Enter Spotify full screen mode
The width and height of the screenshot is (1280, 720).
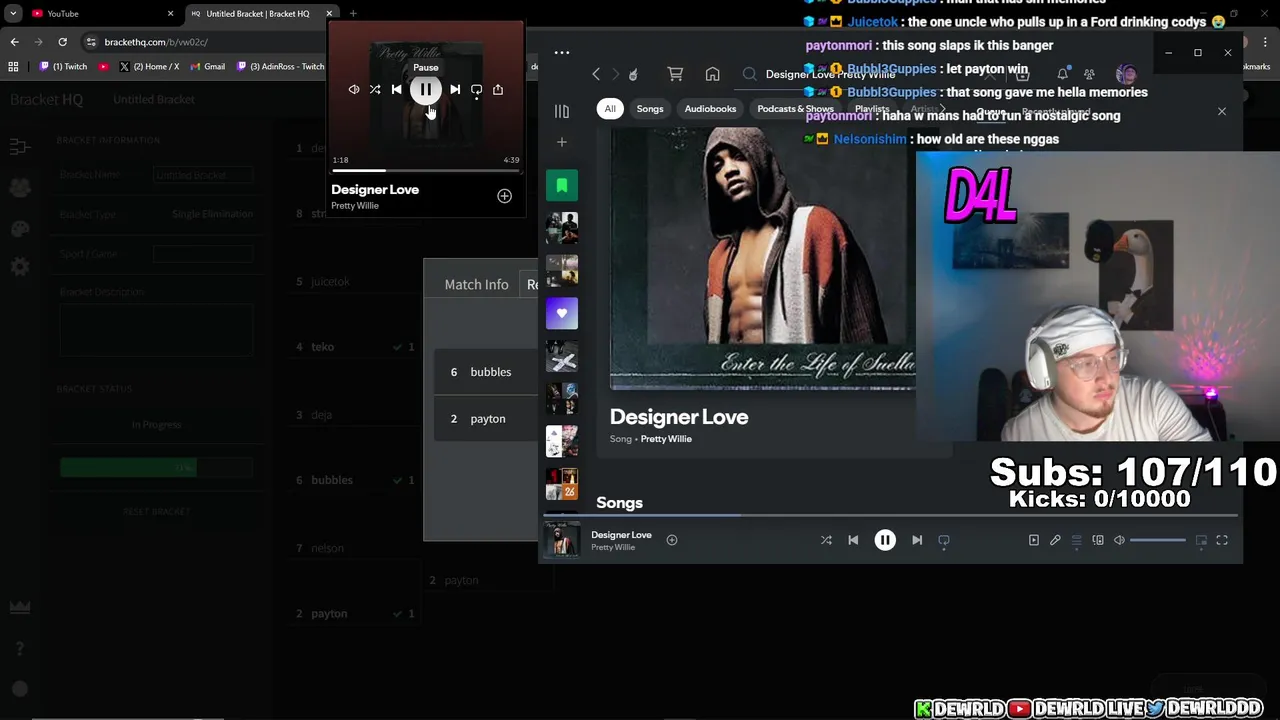1222,540
